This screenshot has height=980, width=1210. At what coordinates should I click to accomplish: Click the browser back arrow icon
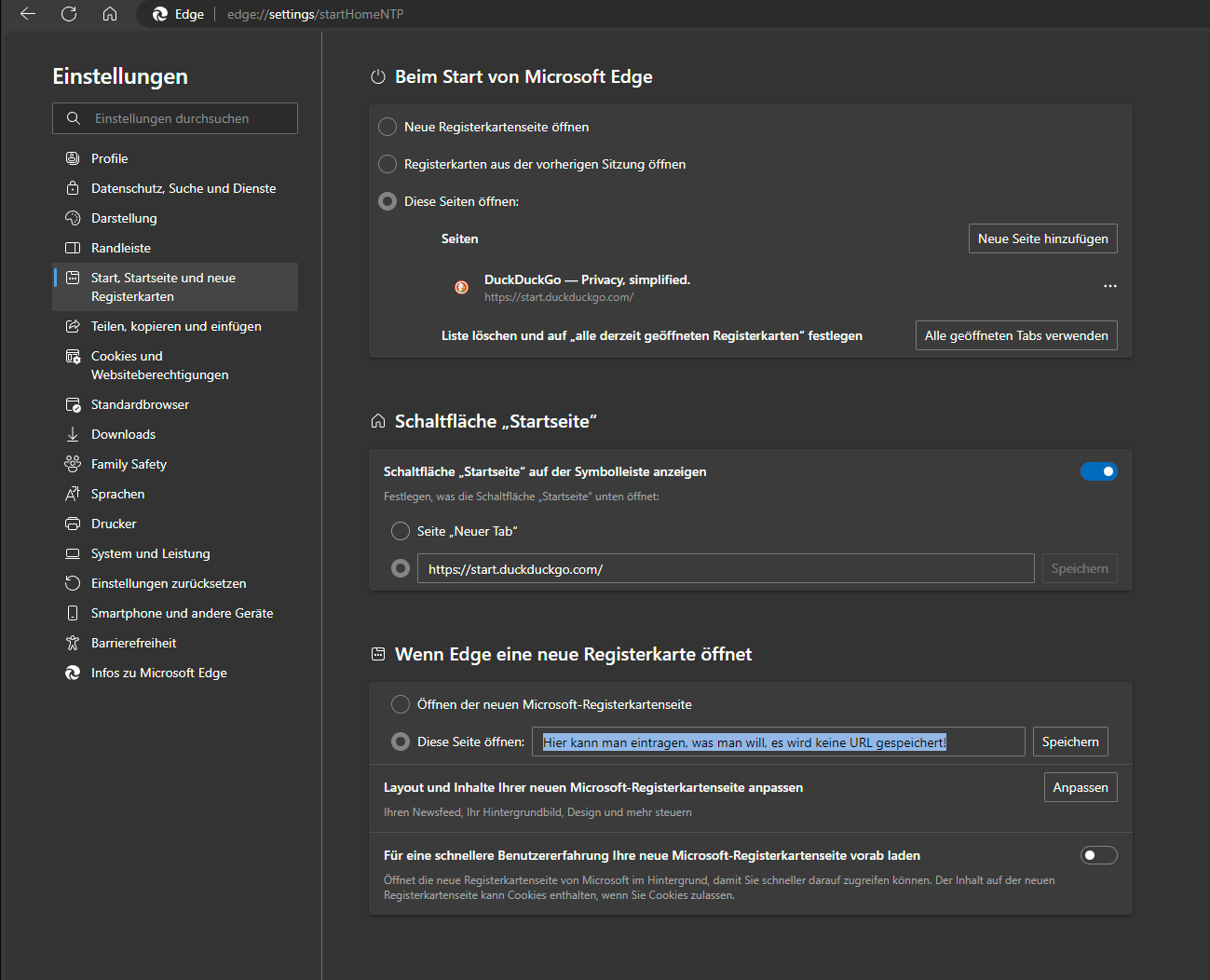28,14
